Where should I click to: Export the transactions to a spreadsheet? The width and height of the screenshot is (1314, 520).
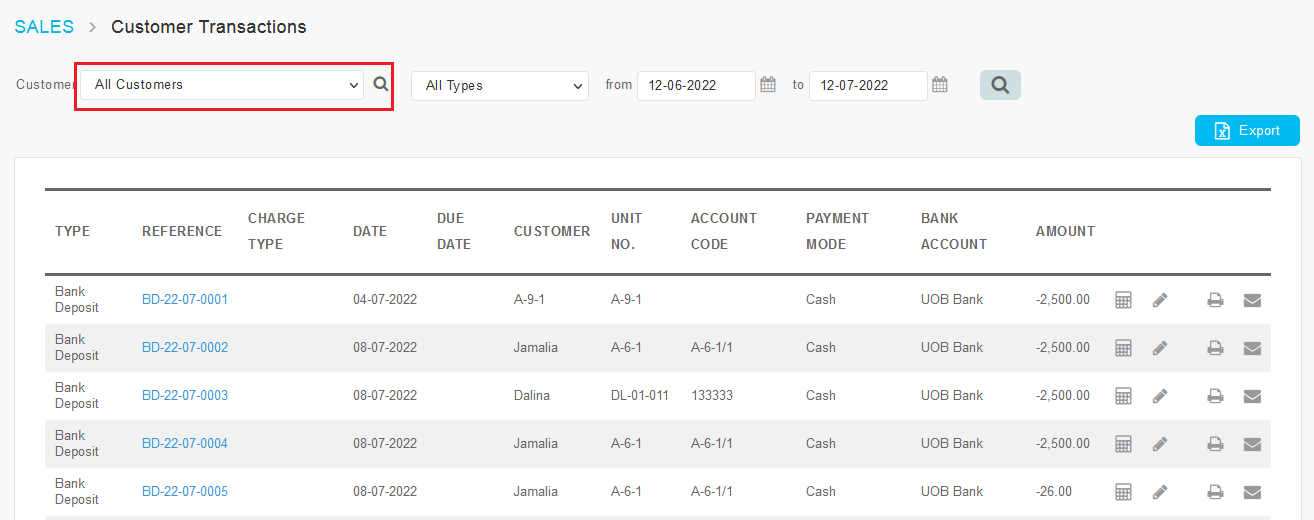[1247, 131]
